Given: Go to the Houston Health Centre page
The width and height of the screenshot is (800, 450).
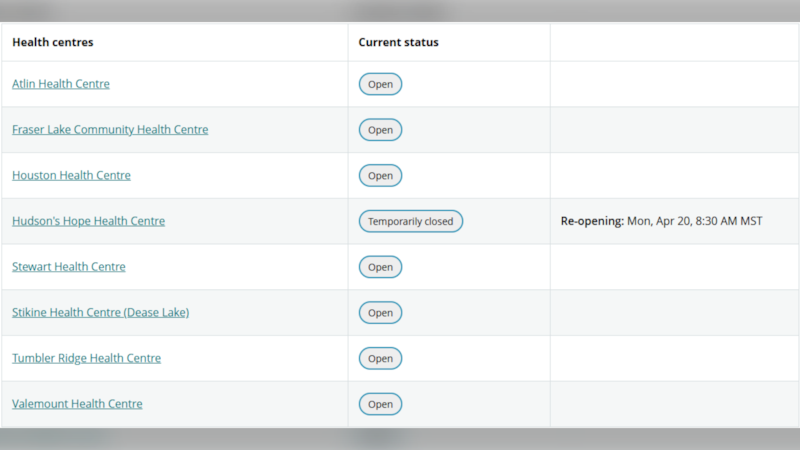Looking at the screenshot, I should (71, 176).
